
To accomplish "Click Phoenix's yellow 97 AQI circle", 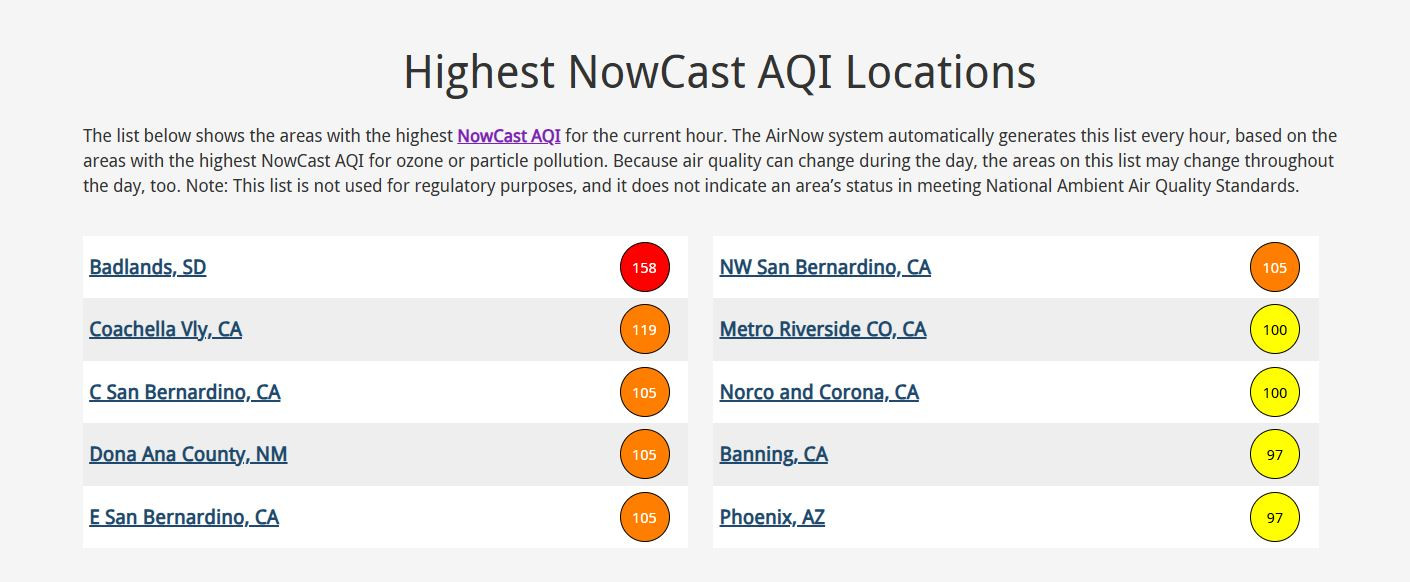I will point(1275,517).
